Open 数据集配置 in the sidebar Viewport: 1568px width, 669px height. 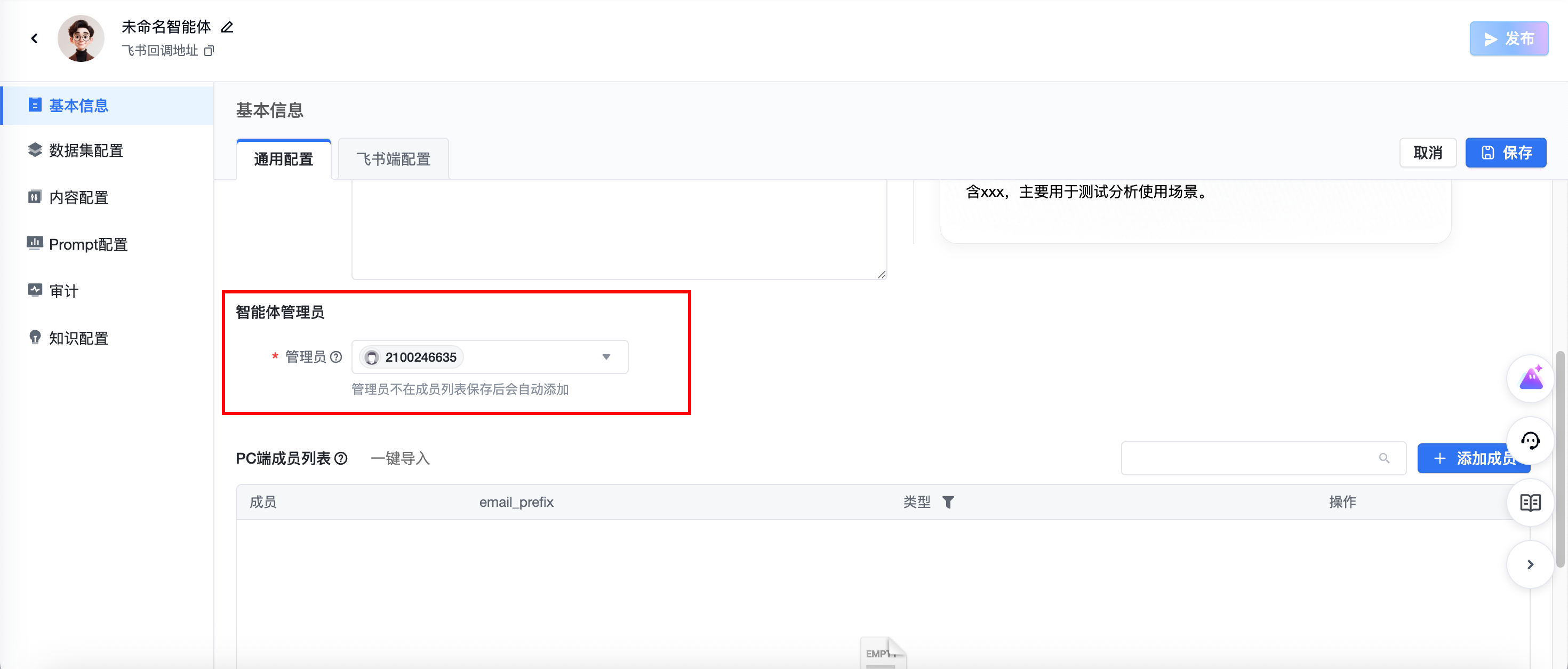click(86, 150)
